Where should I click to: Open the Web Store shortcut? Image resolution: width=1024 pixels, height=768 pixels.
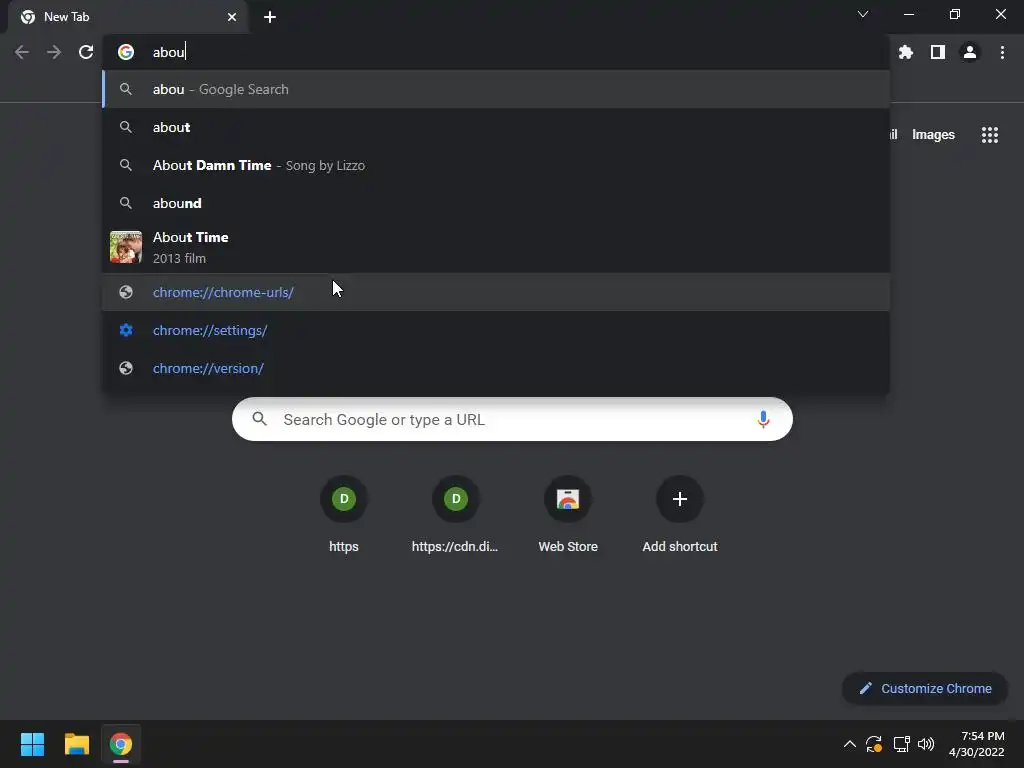568,515
